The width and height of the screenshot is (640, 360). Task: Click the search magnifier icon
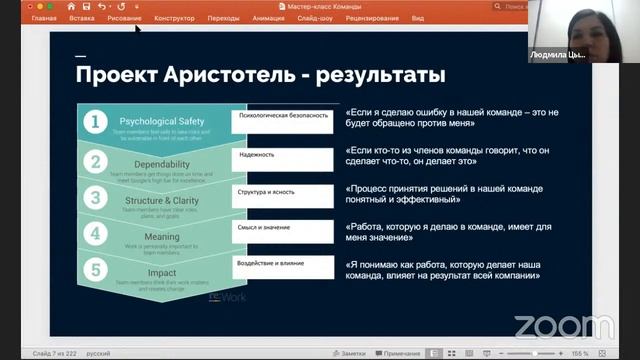[x=497, y=7]
